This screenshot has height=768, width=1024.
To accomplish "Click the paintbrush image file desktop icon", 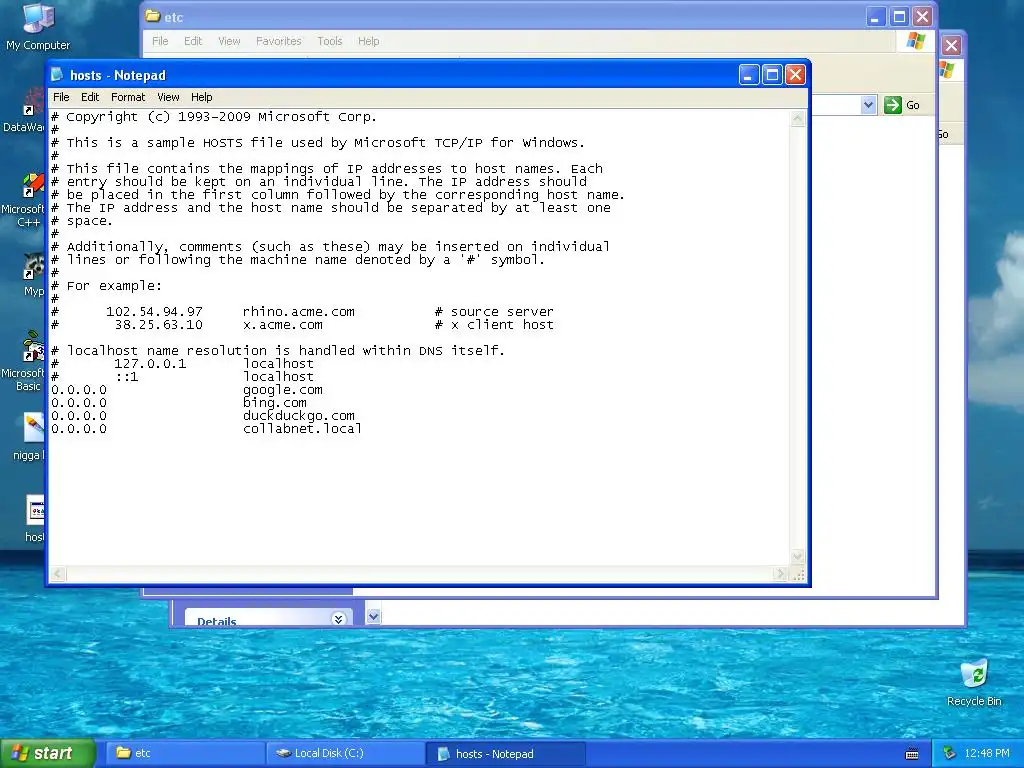I will 34,428.
